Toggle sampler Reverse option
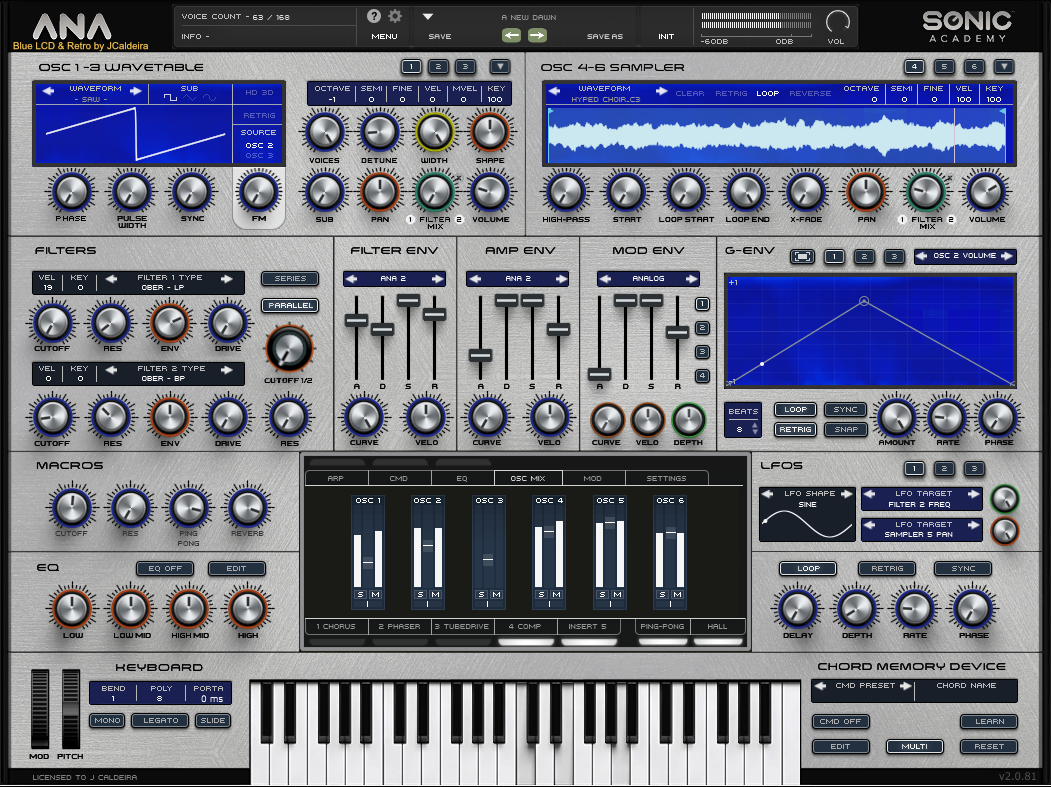 810,93
